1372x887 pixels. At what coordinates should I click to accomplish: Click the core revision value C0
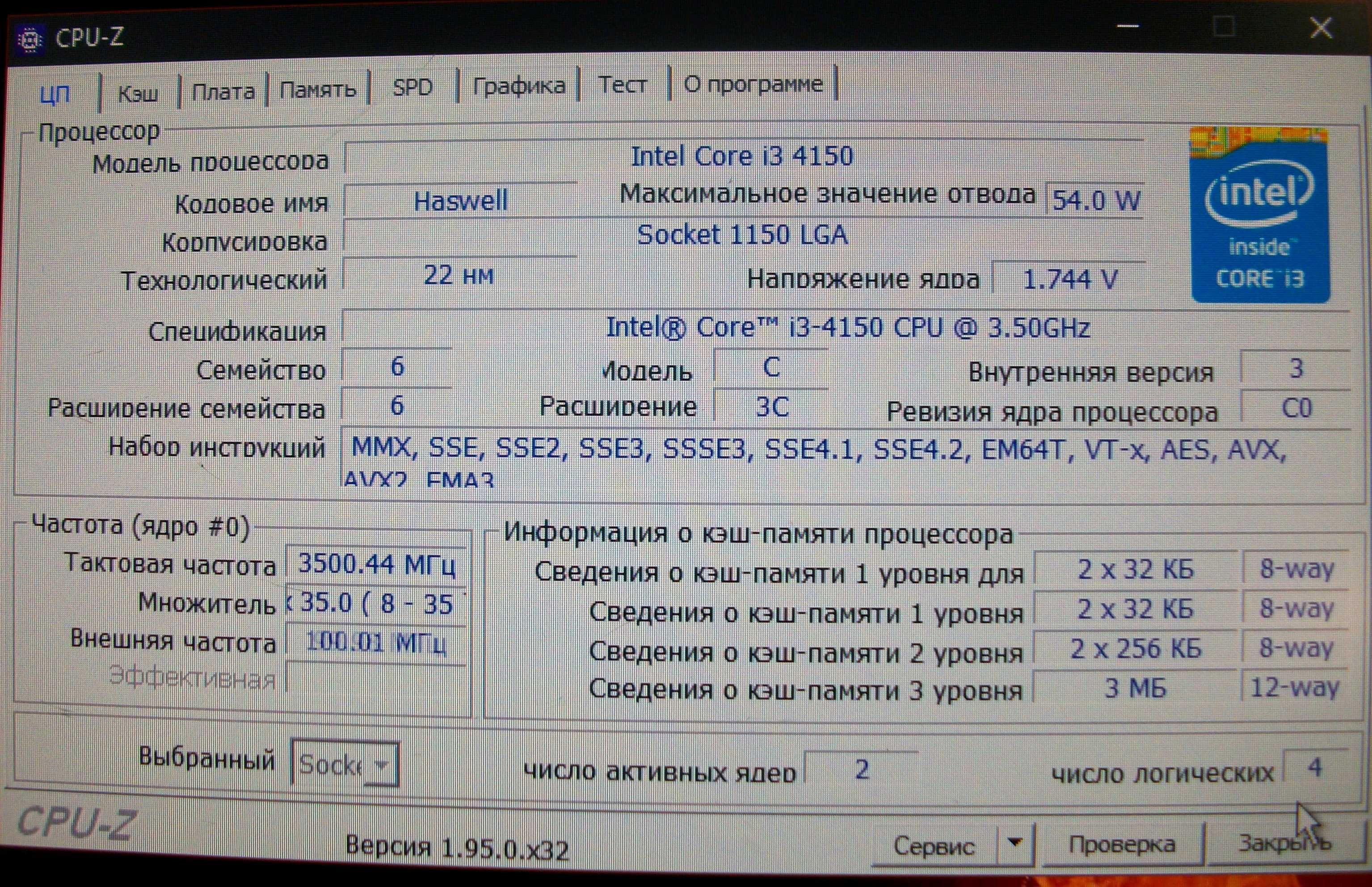tap(1296, 408)
